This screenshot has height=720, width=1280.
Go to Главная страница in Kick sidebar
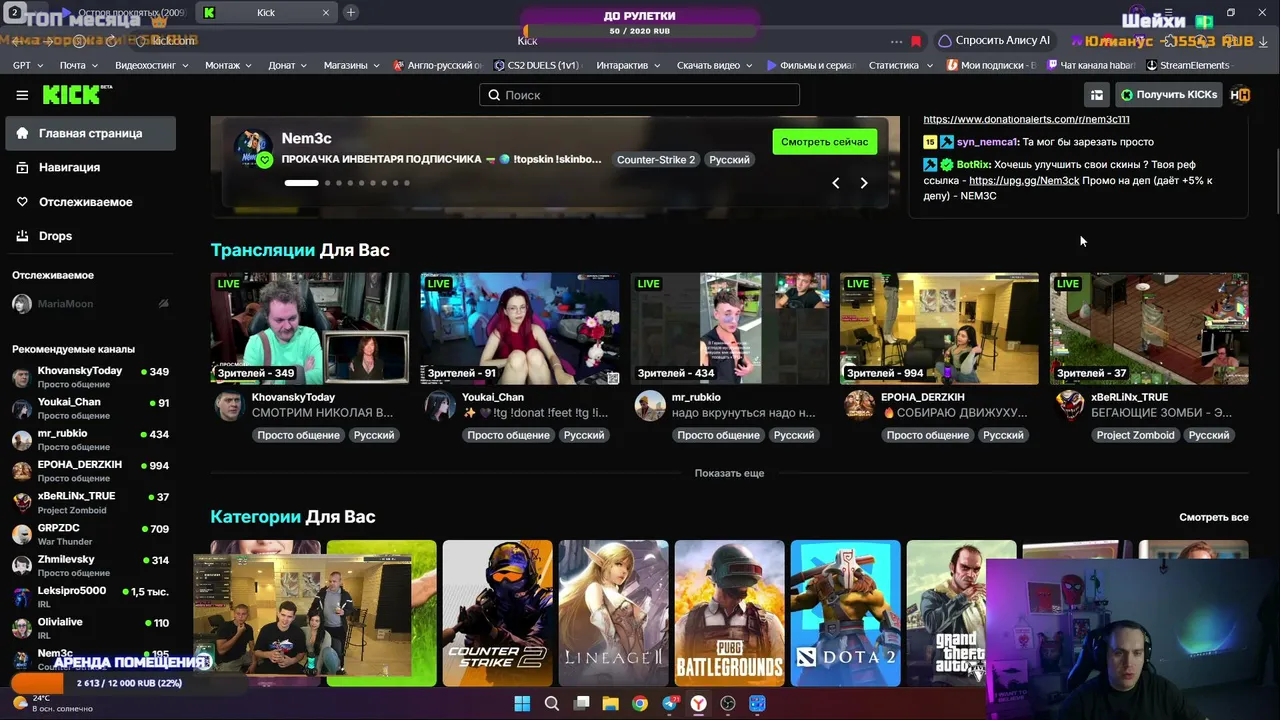90,133
